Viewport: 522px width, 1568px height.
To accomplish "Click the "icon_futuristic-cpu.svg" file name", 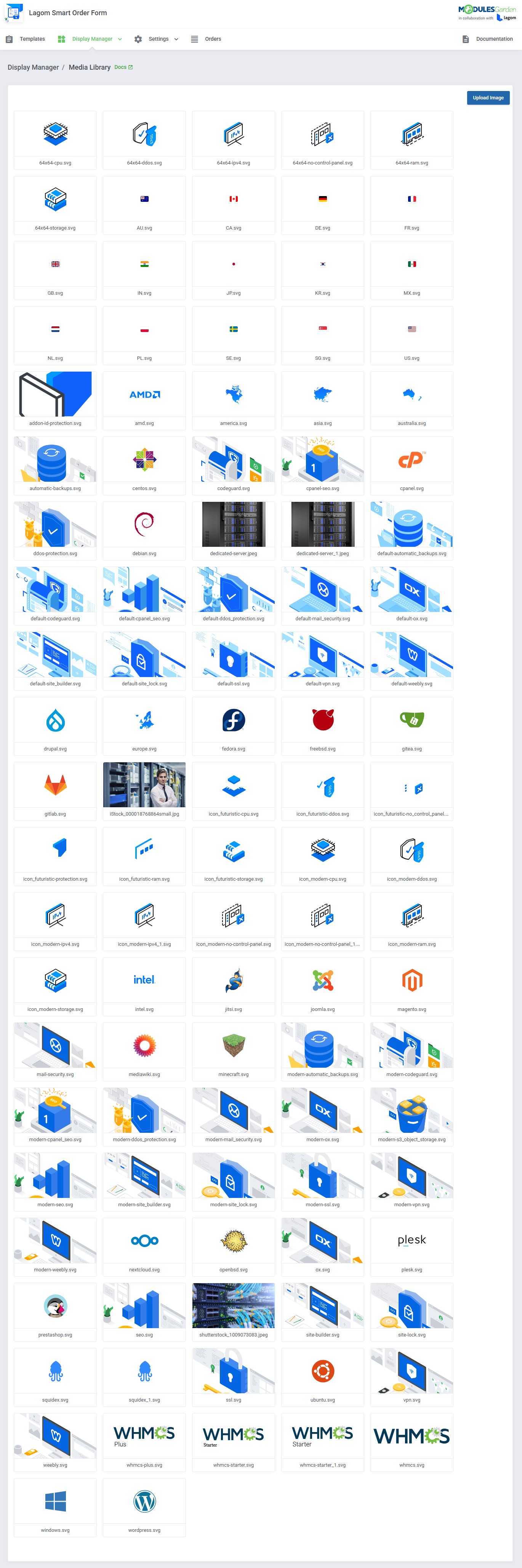I will [x=233, y=814].
